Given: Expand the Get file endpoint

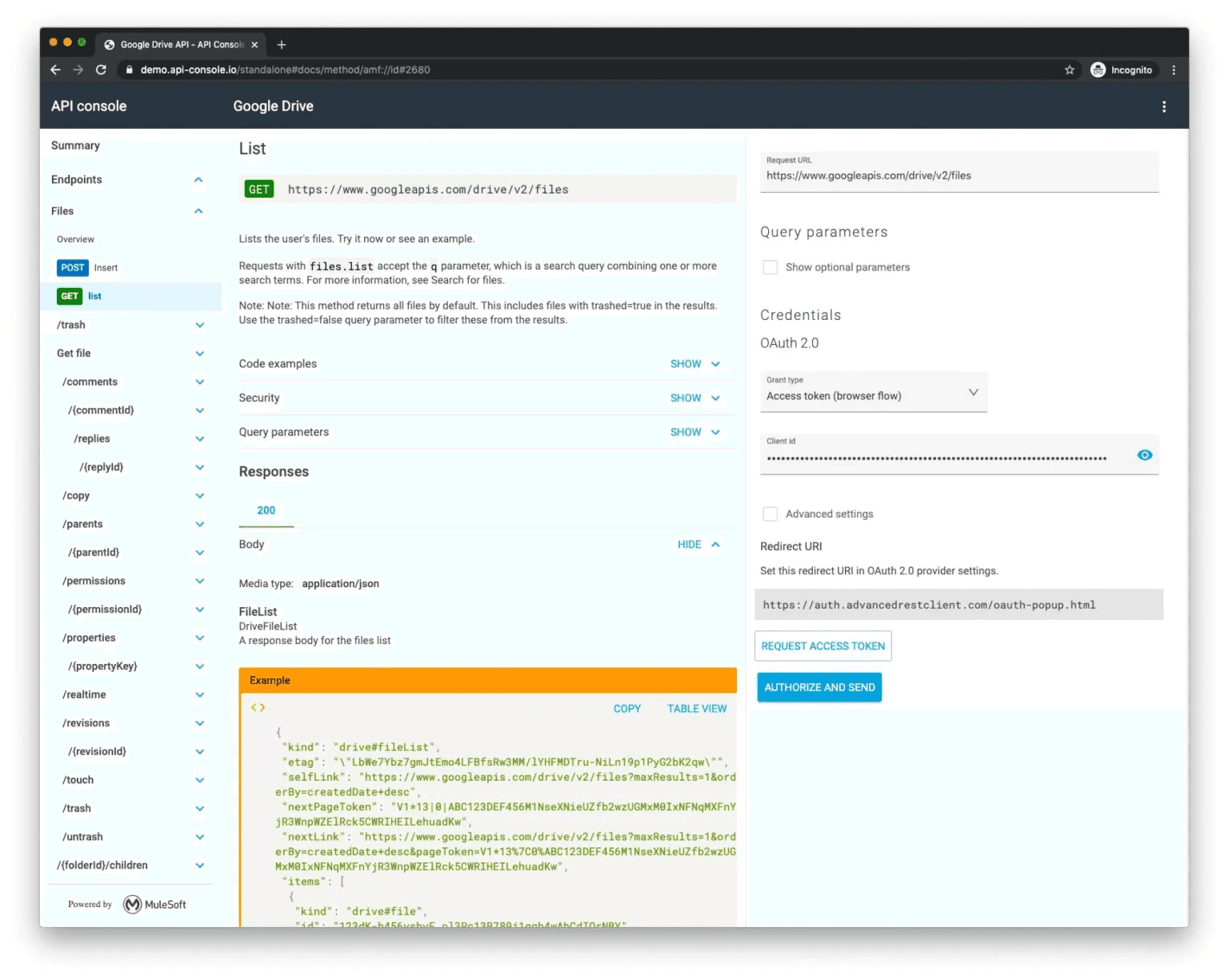Looking at the screenshot, I should 199,354.
